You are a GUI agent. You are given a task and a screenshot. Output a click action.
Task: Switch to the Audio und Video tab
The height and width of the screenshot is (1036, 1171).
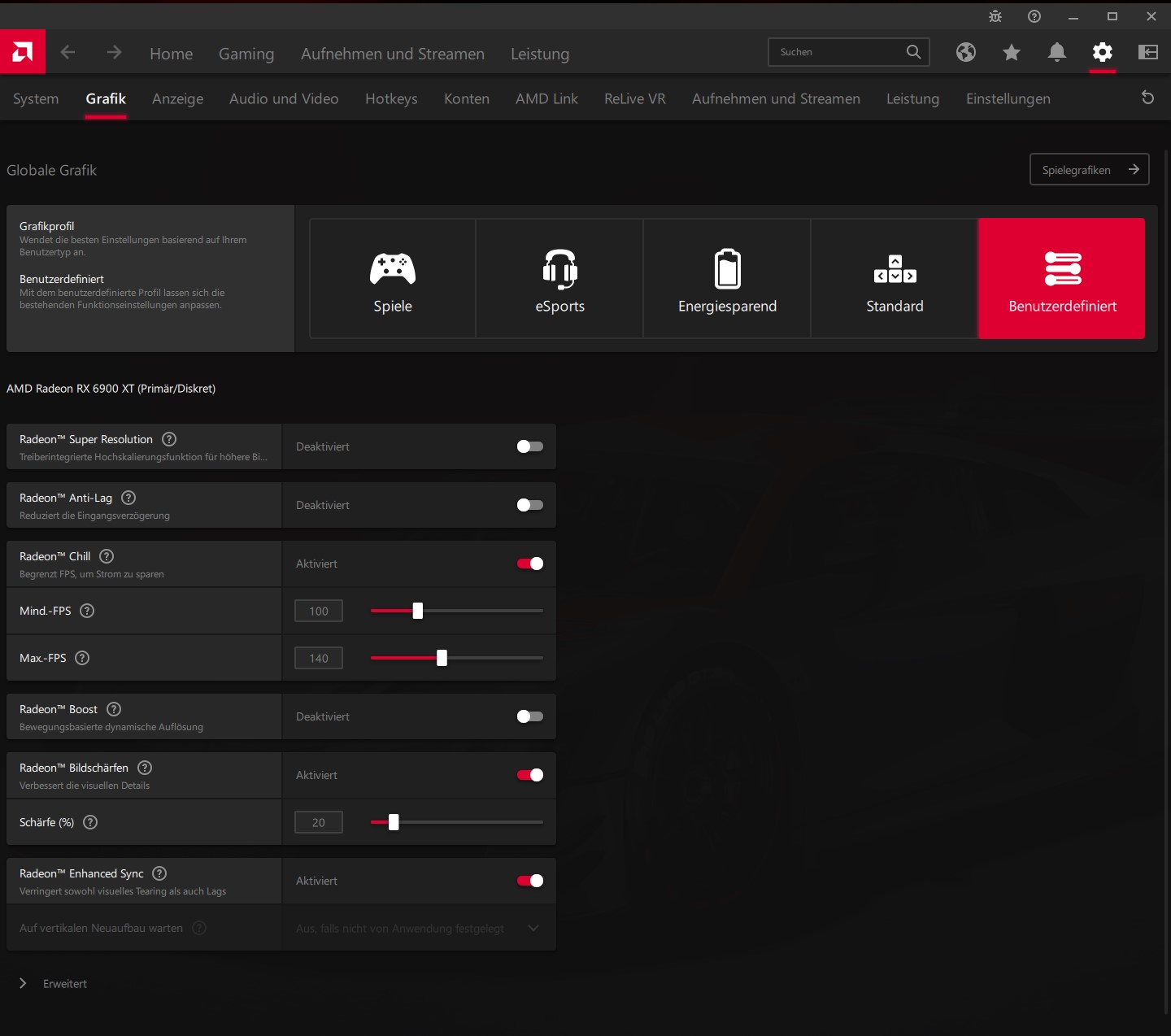284,98
